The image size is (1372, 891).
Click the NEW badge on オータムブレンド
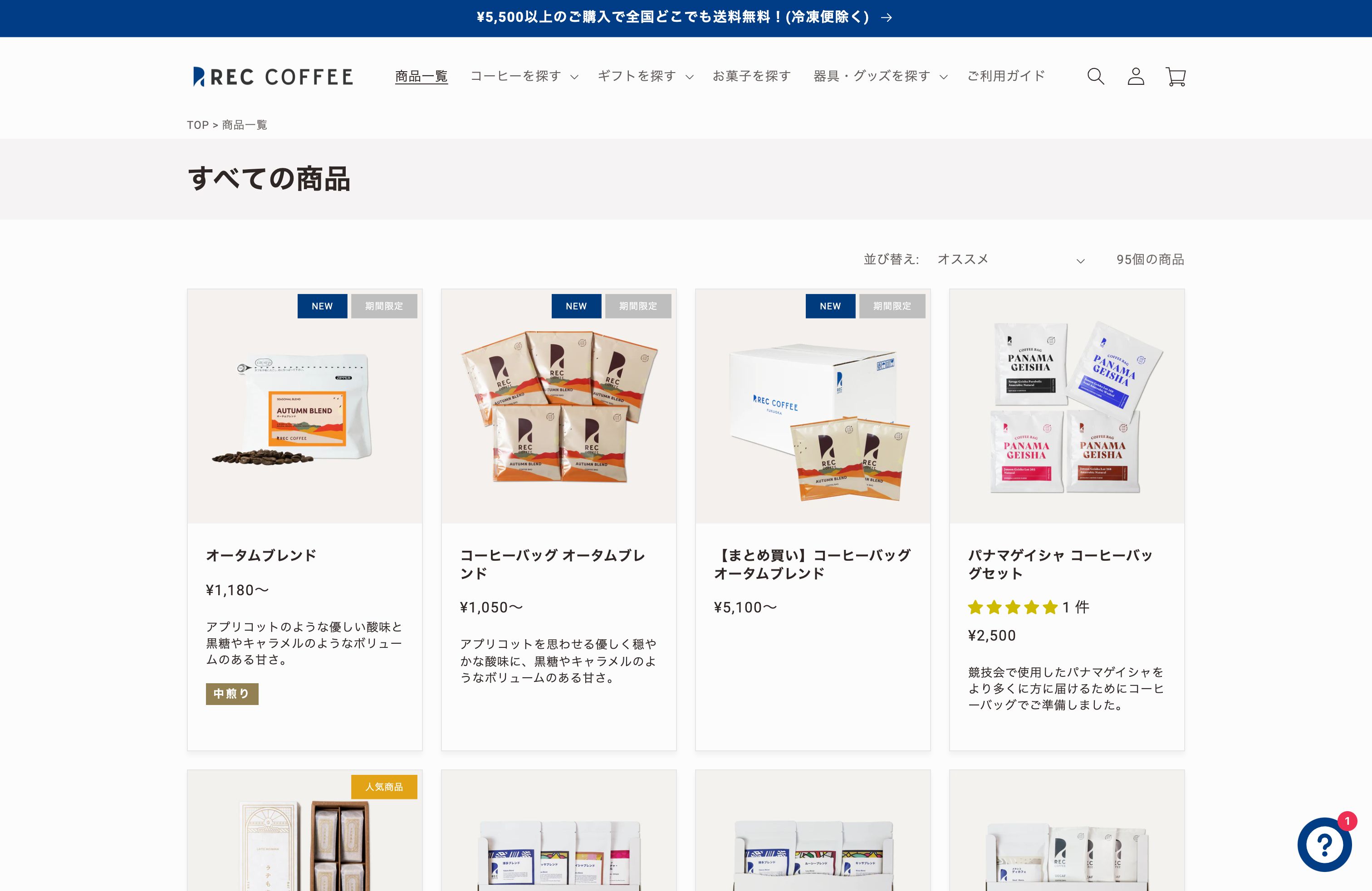pyautogui.click(x=322, y=306)
